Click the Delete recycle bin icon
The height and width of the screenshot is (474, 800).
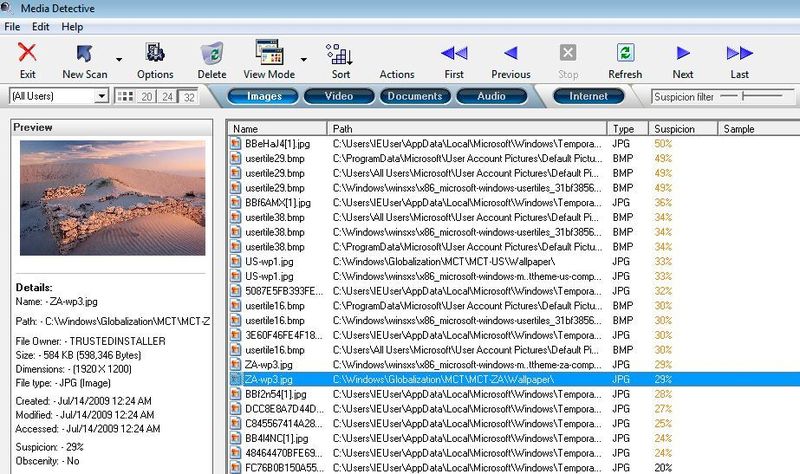coord(211,59)
